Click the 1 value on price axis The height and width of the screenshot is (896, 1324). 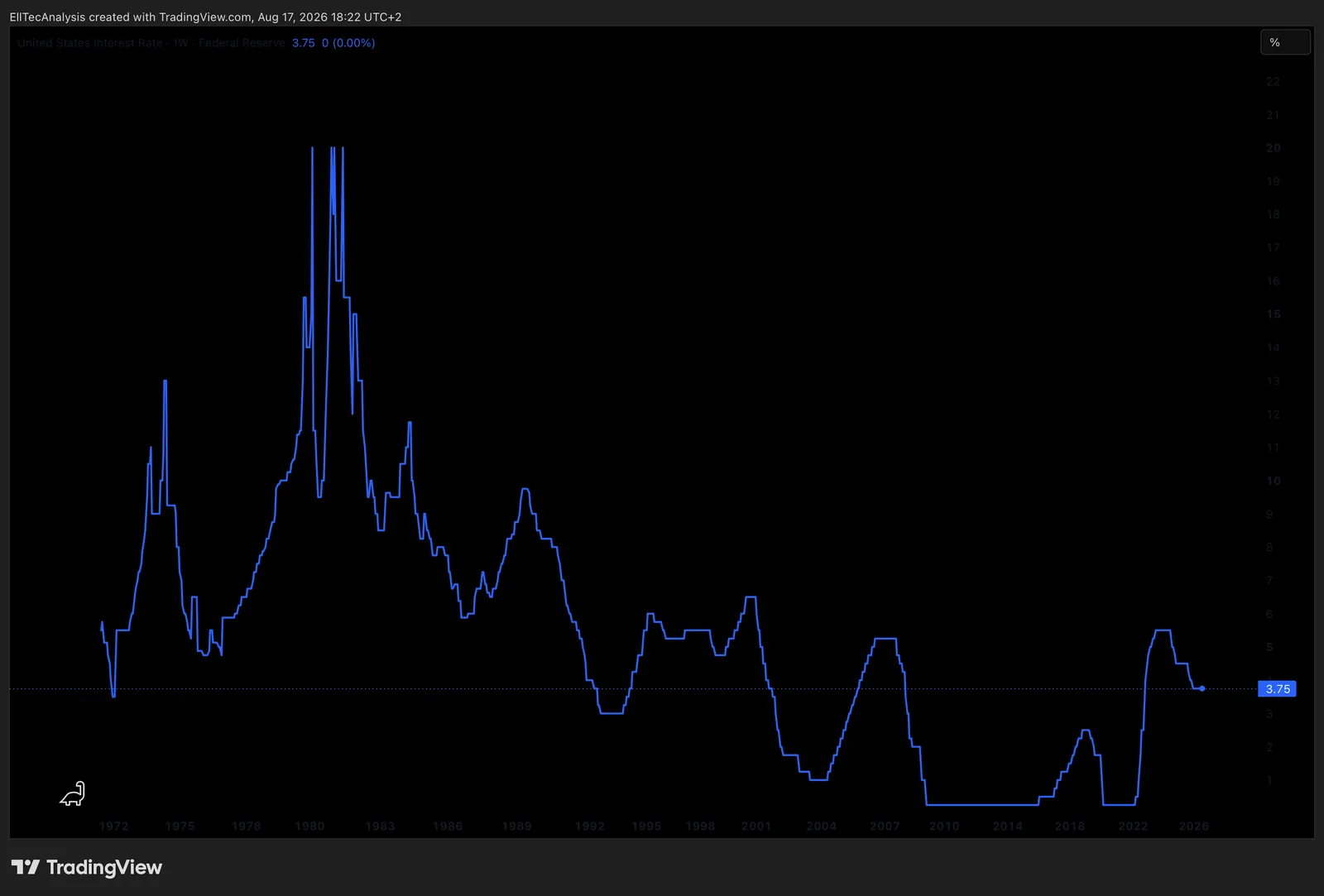click(1269, 781)
